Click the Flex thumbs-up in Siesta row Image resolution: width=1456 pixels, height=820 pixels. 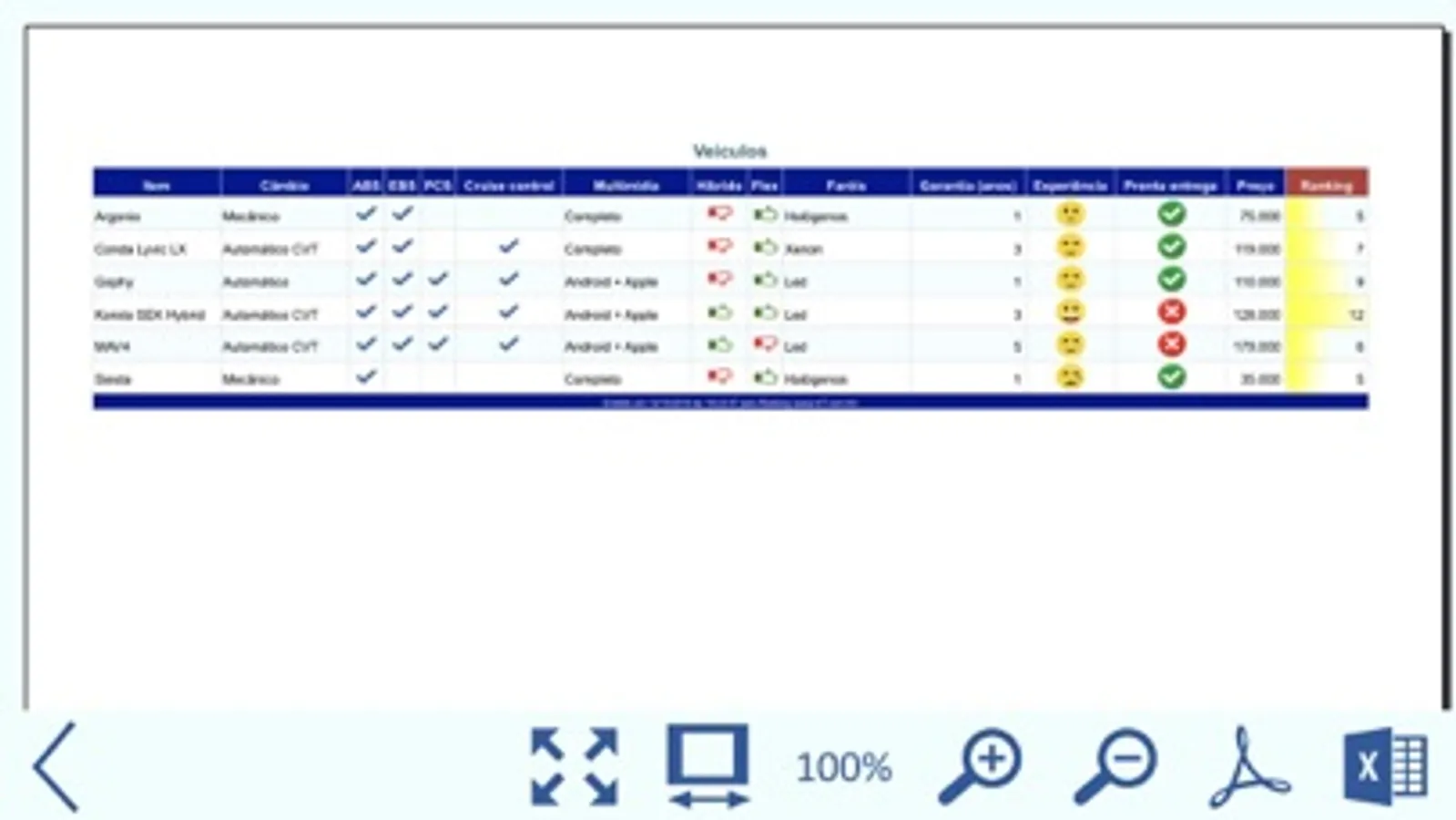pos(765,376)
